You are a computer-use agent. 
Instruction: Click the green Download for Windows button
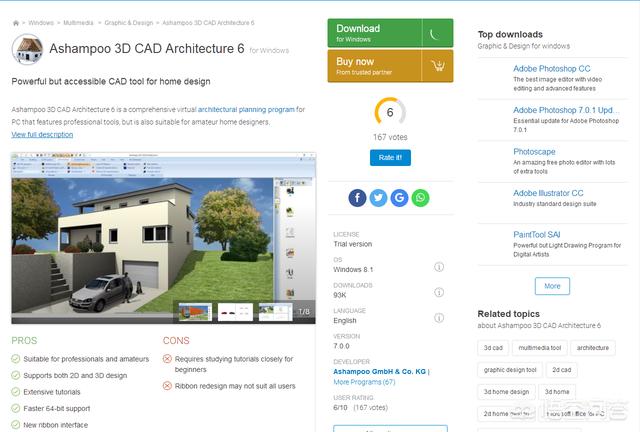[x=390, y=33]
